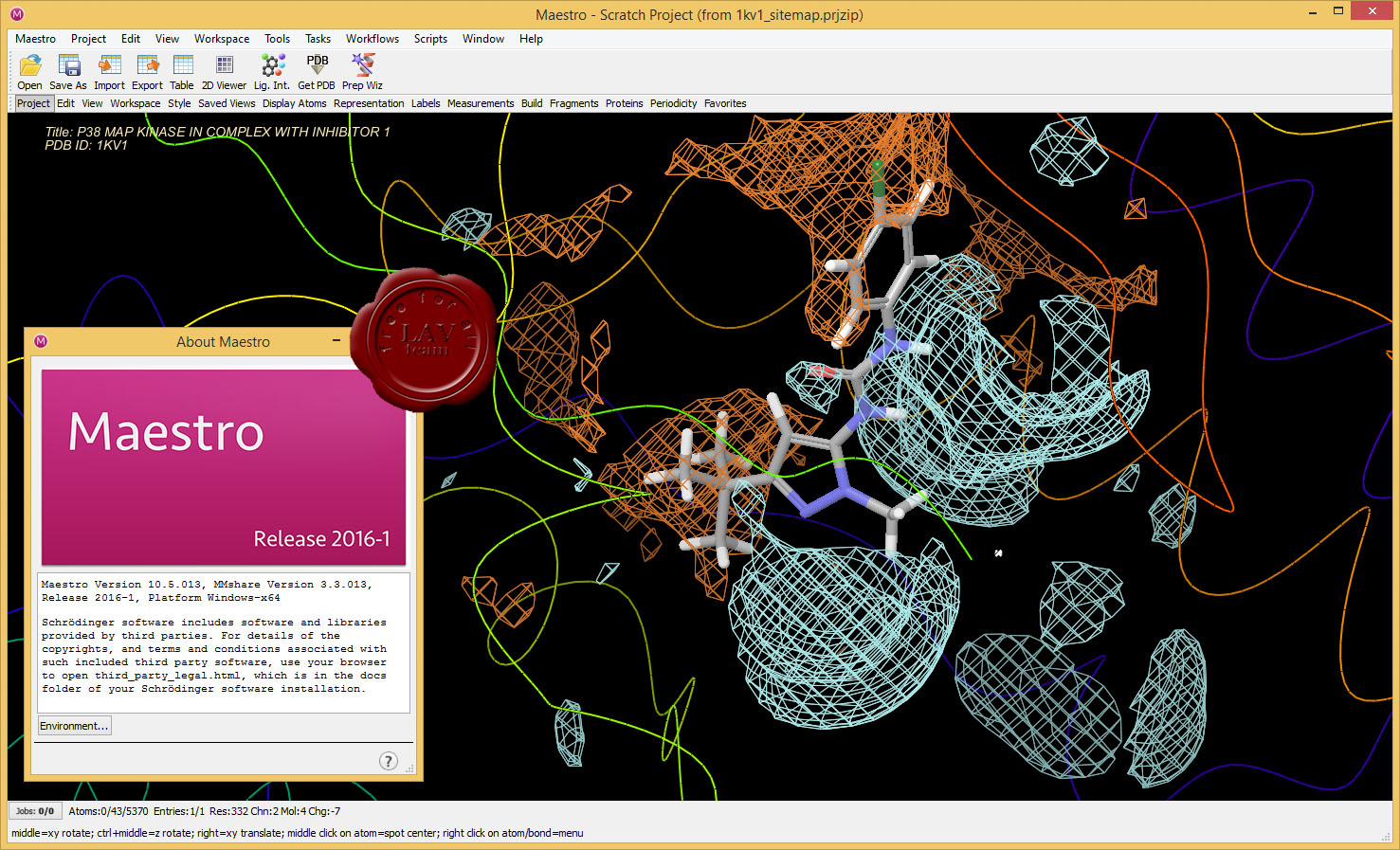Click the Jobs: 0/0 status button
The image size is (1400, 850).
(x=35, y=811)
